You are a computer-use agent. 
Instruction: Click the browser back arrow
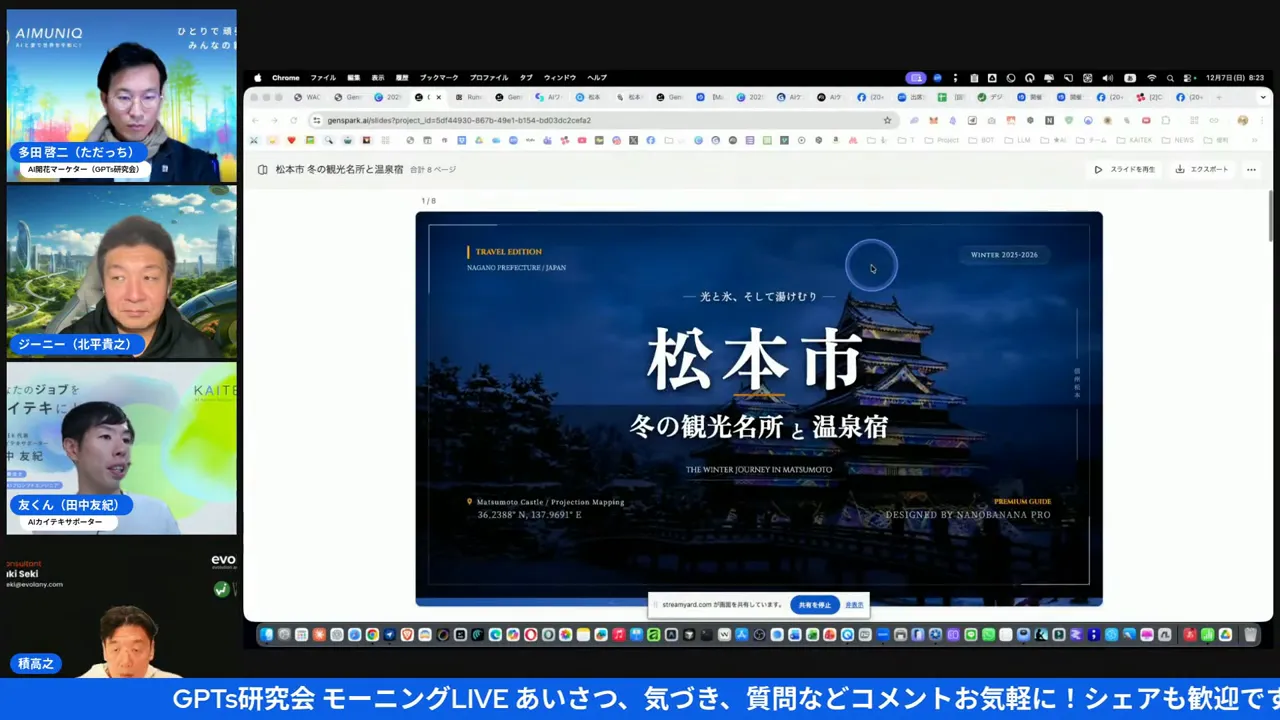256,120
